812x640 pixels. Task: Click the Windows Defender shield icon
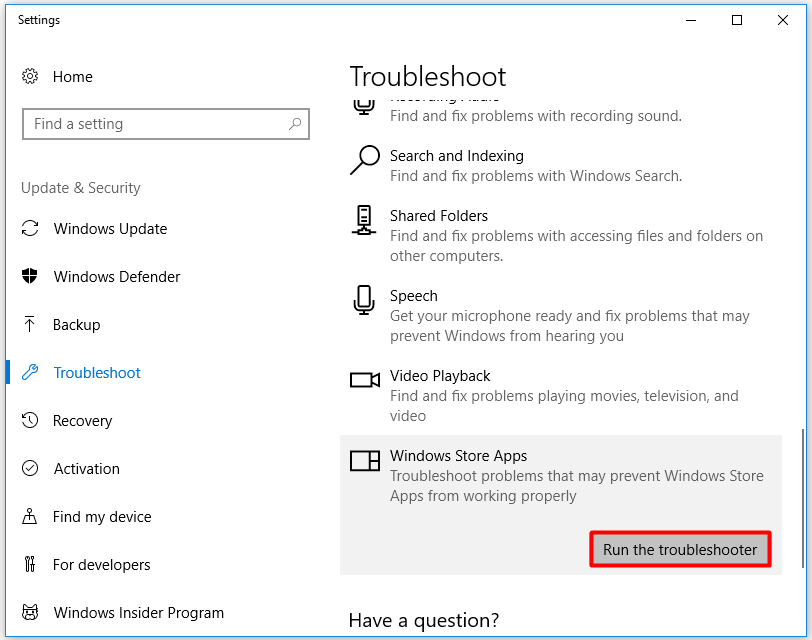[x=30, y=277]
